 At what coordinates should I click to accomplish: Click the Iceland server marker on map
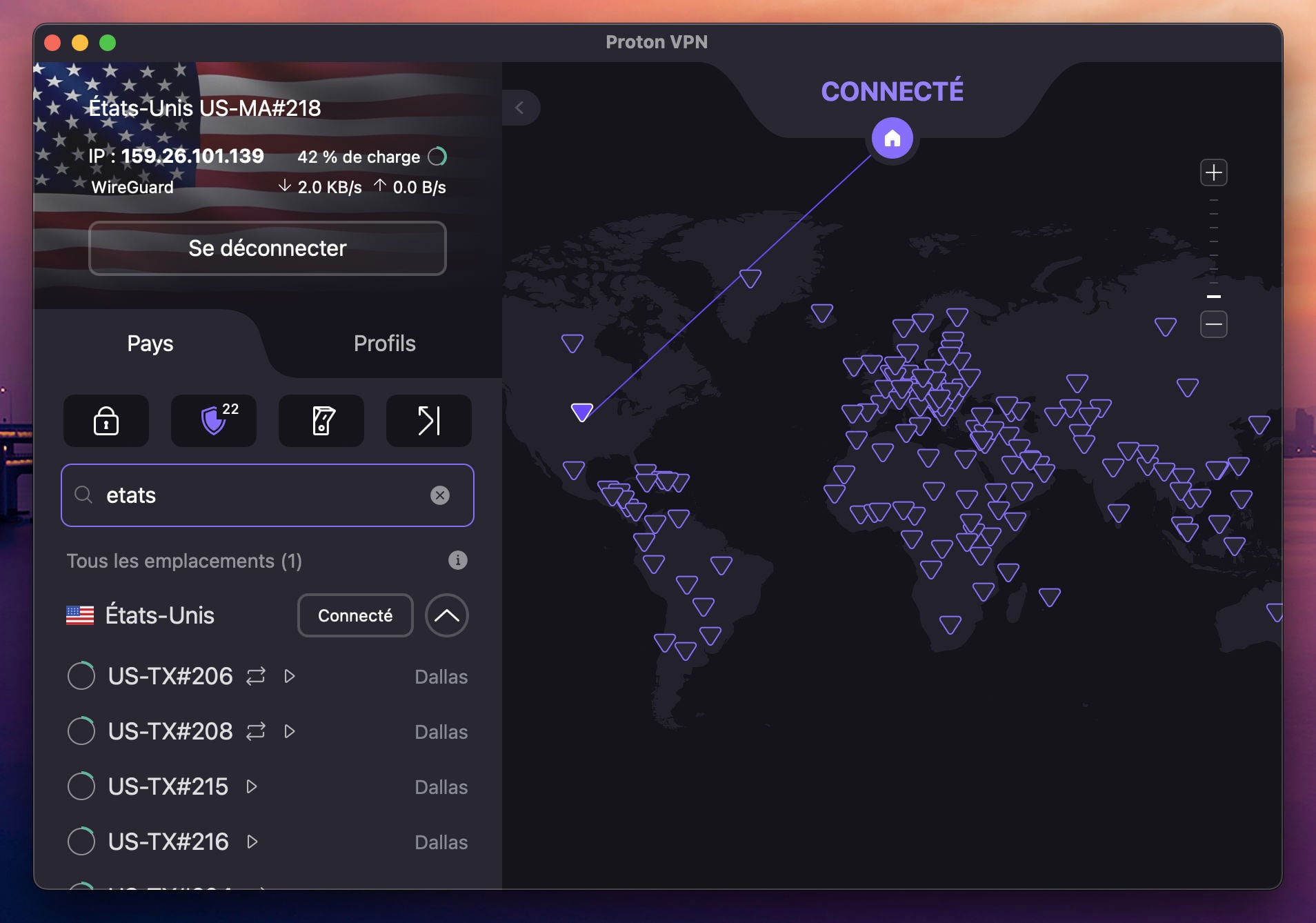(822, 313)
